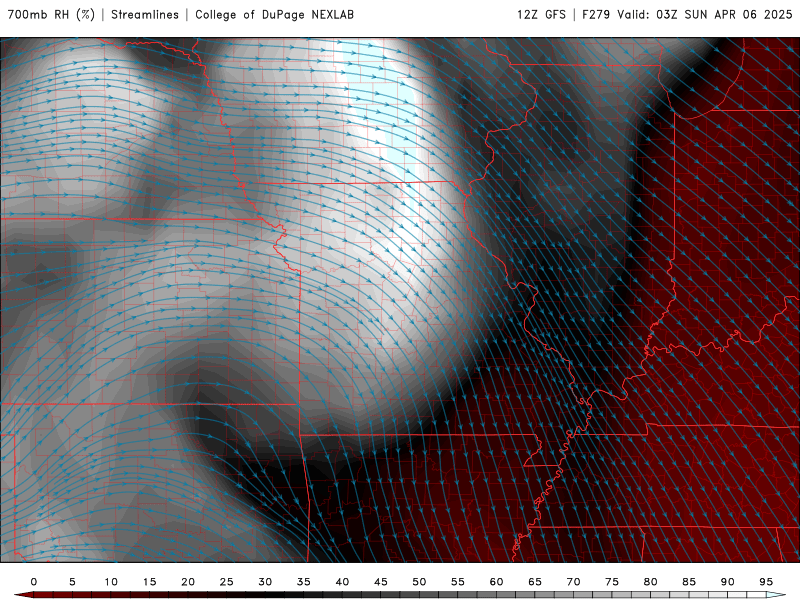Image resolution: width=800 pixels, height=600 pixels.
Task: Click the '0' value on the color scale
Action: 34,582
